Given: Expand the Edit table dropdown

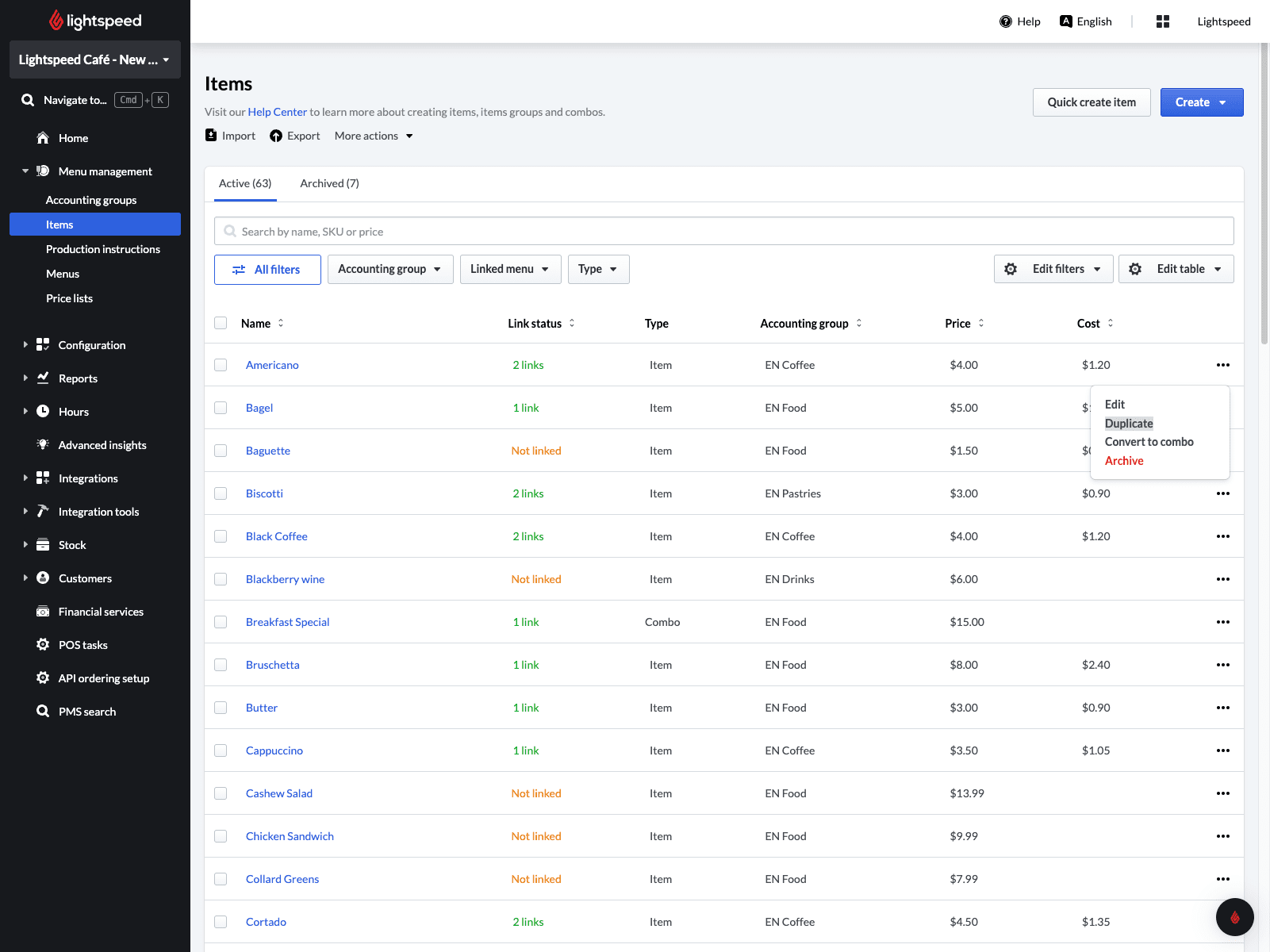Looking at the screenshot, I should (1176, 269).
